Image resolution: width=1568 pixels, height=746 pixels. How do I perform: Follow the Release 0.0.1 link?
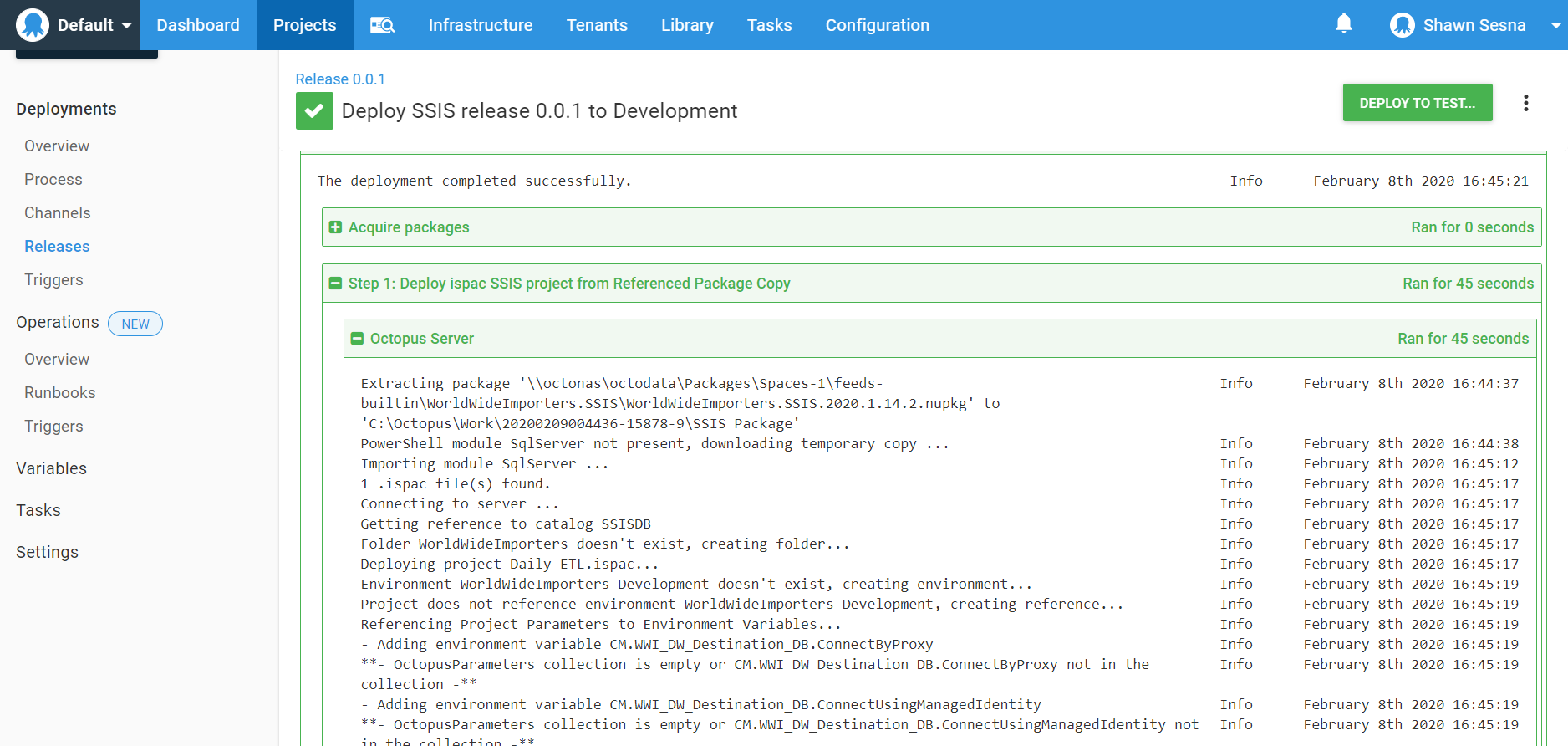340,79
